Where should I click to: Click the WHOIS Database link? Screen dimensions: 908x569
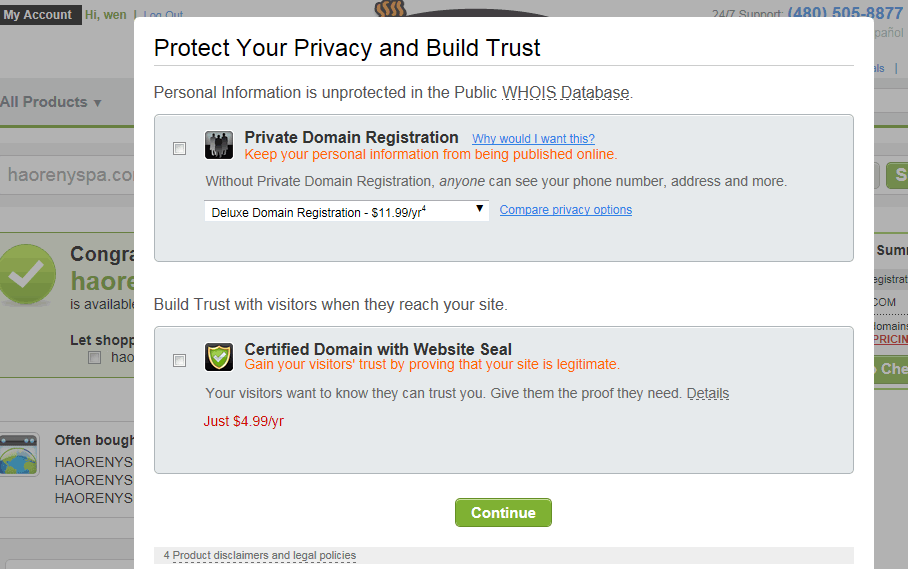coord(565,93)
